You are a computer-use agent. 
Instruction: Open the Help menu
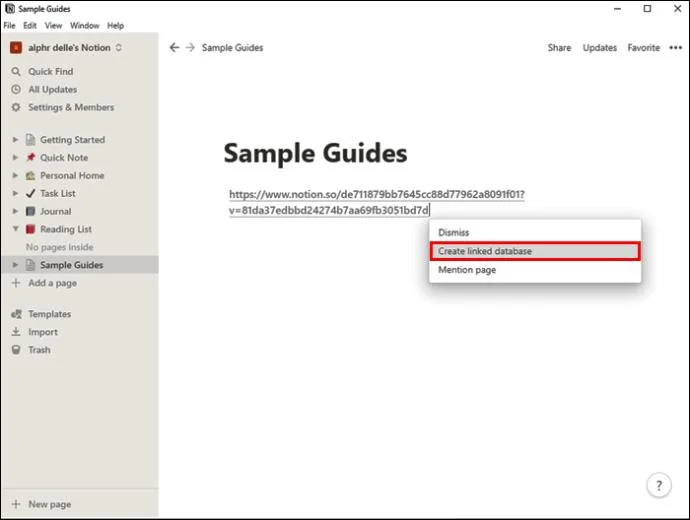tap(115, 26)
